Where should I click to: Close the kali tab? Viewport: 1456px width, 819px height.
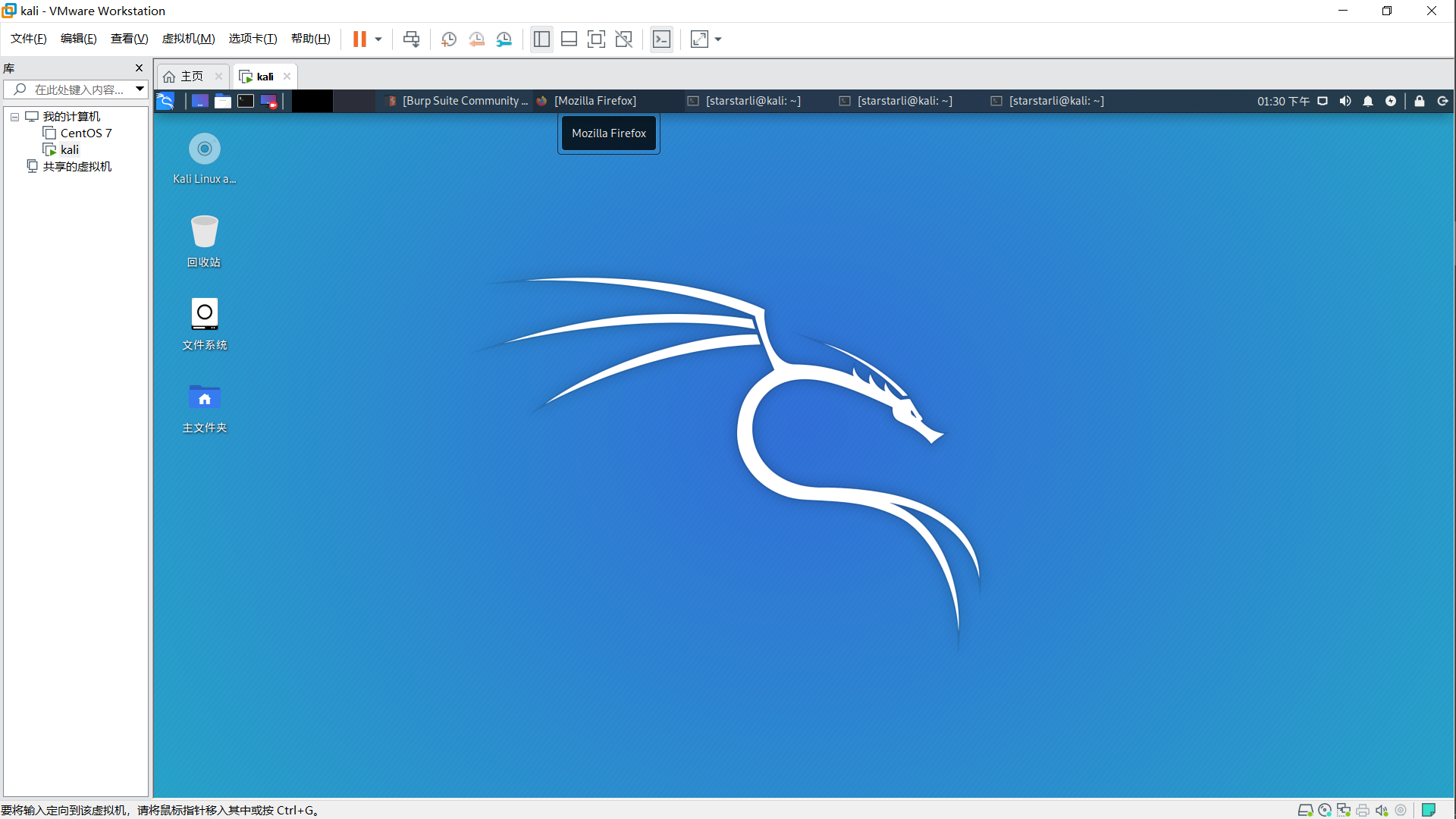click(x=287, y=77)
